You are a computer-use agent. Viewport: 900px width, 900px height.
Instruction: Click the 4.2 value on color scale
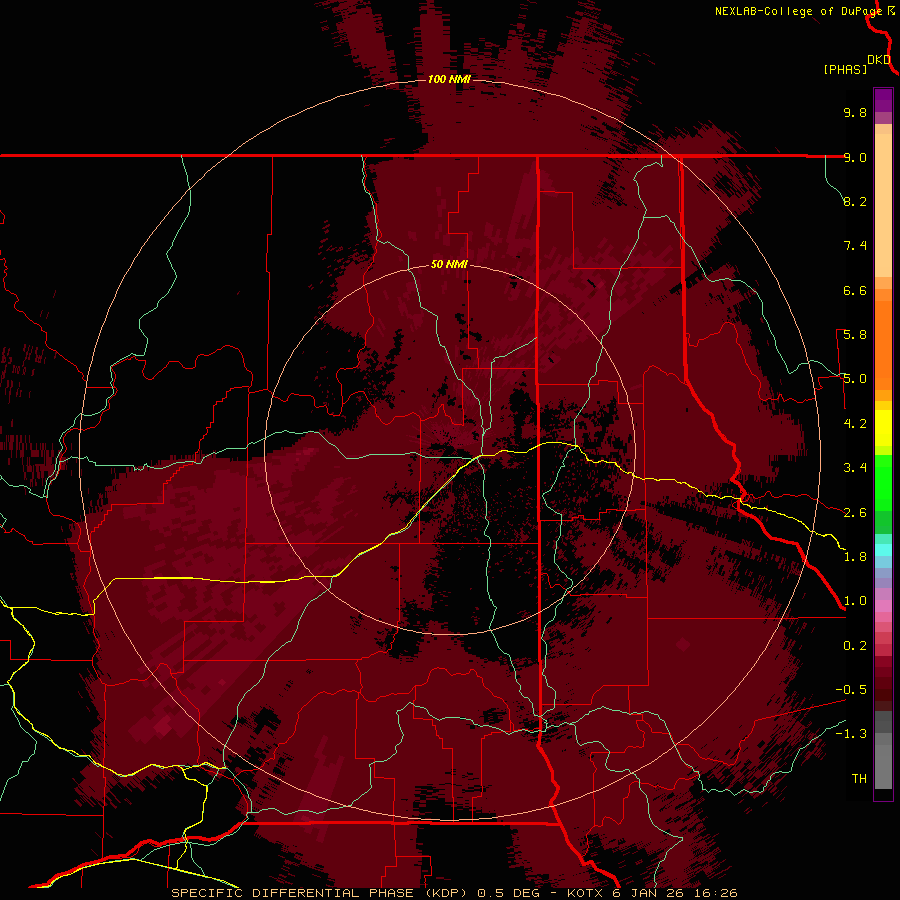click(x=855, y=424)
